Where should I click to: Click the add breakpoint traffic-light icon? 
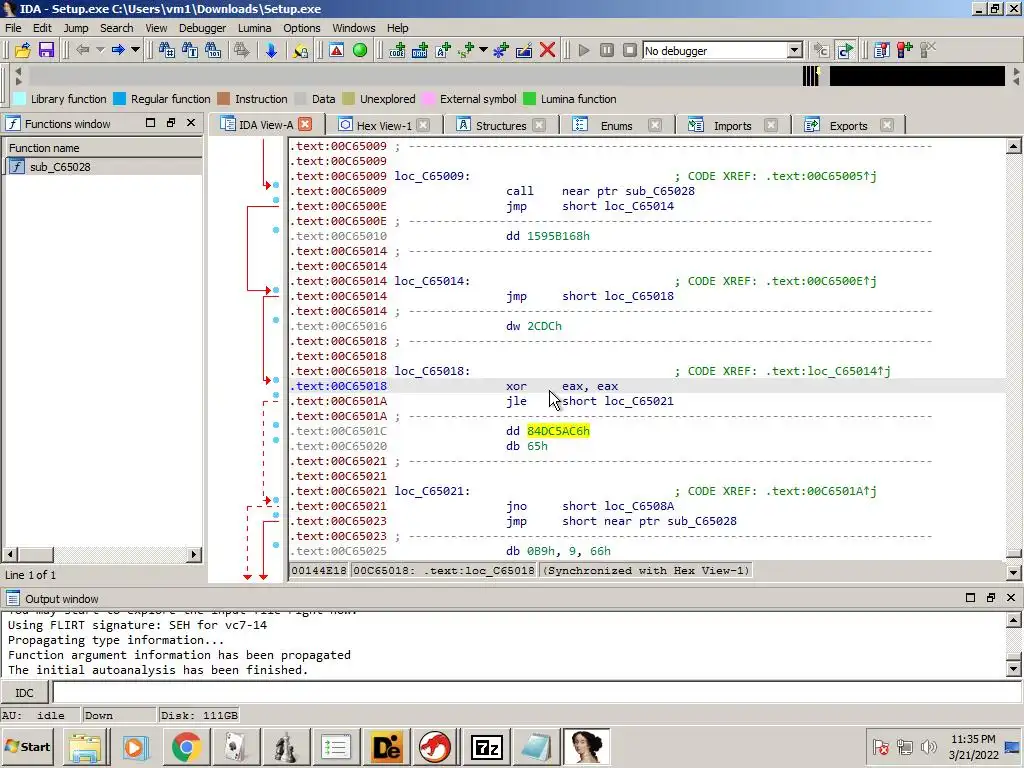coord(904,50)
